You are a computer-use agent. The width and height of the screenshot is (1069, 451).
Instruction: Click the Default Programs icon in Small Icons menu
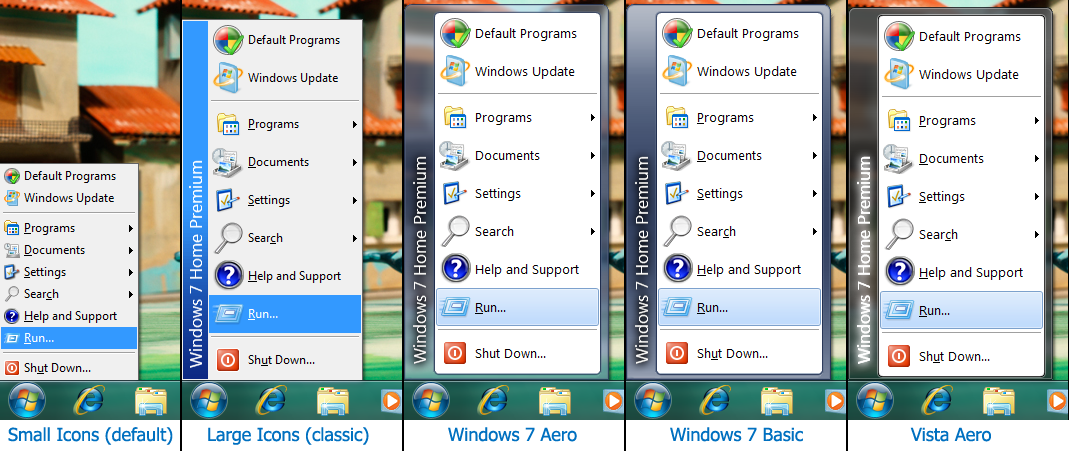coord(12,176)
